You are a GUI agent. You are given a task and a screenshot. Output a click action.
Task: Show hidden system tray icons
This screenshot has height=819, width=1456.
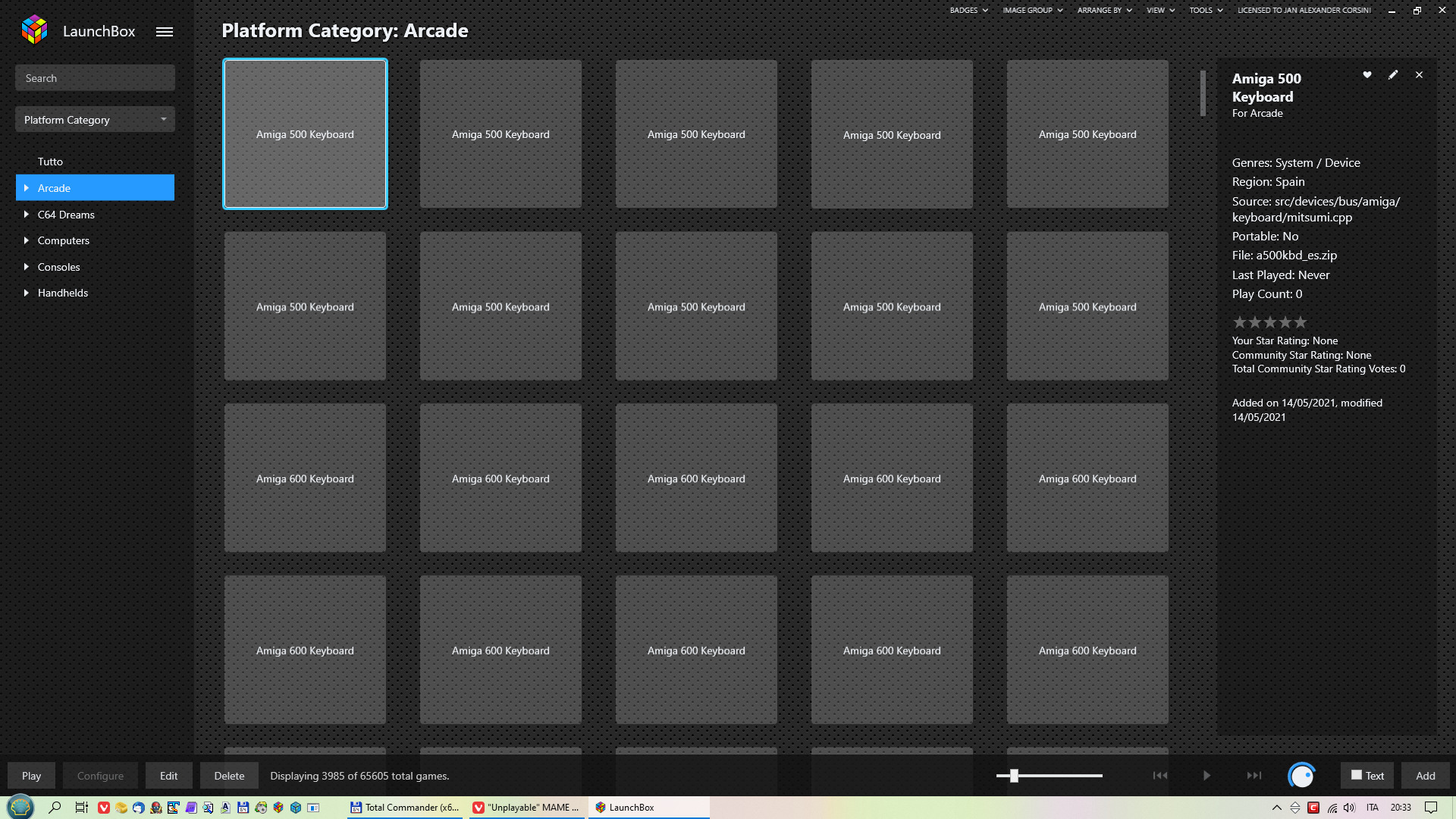(1277, 808)
